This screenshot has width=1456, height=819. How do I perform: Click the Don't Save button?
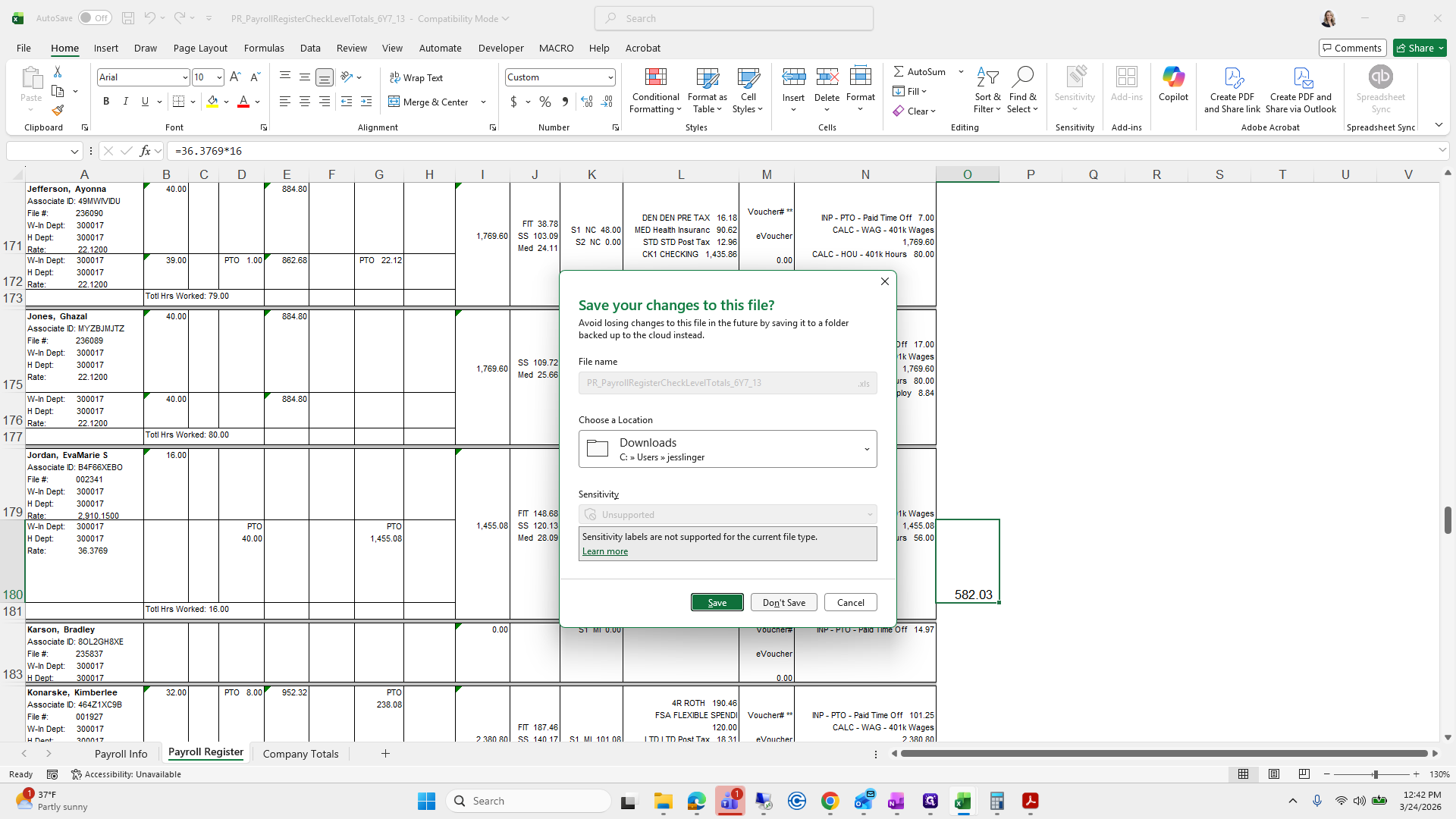pos(783,602)
